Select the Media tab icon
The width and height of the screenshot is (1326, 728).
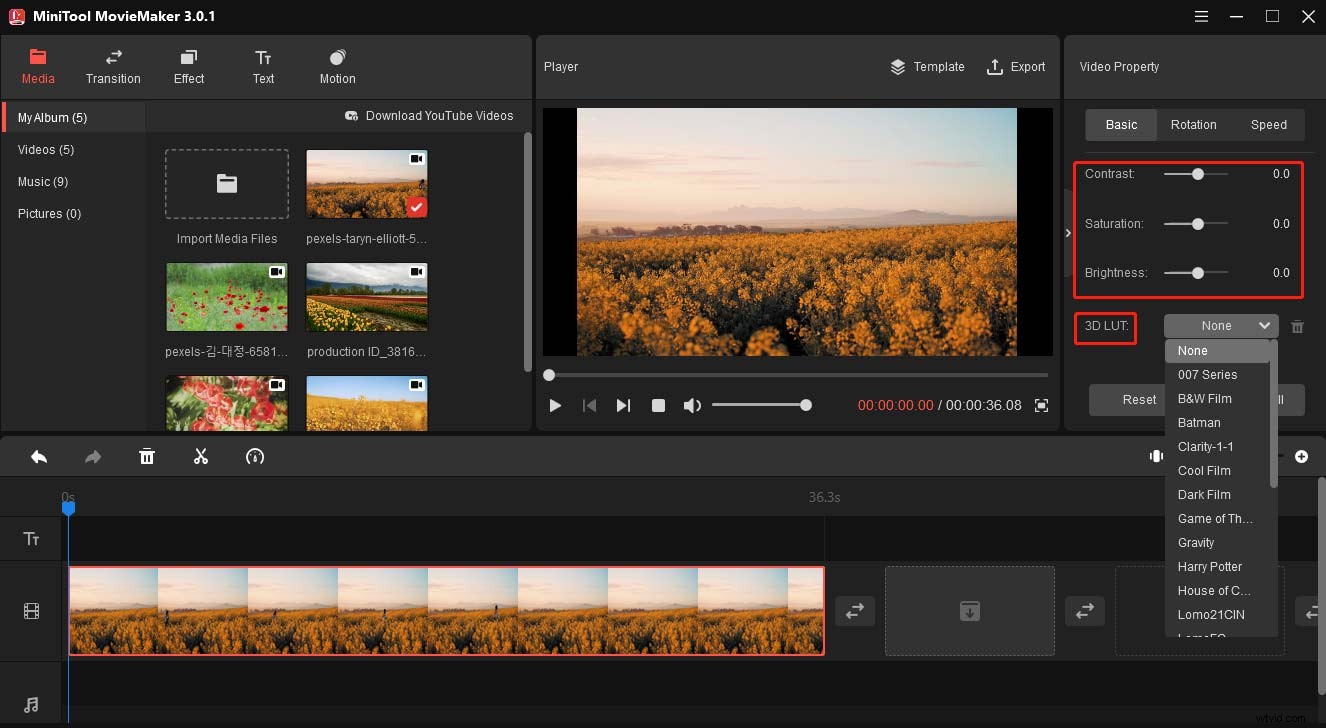[38, 58]
